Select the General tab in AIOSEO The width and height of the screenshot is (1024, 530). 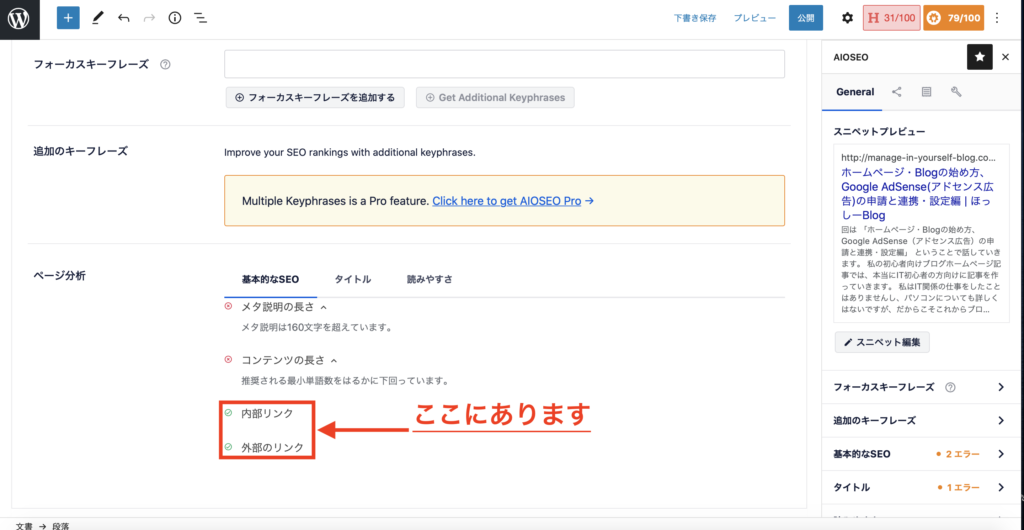[855, 92]
